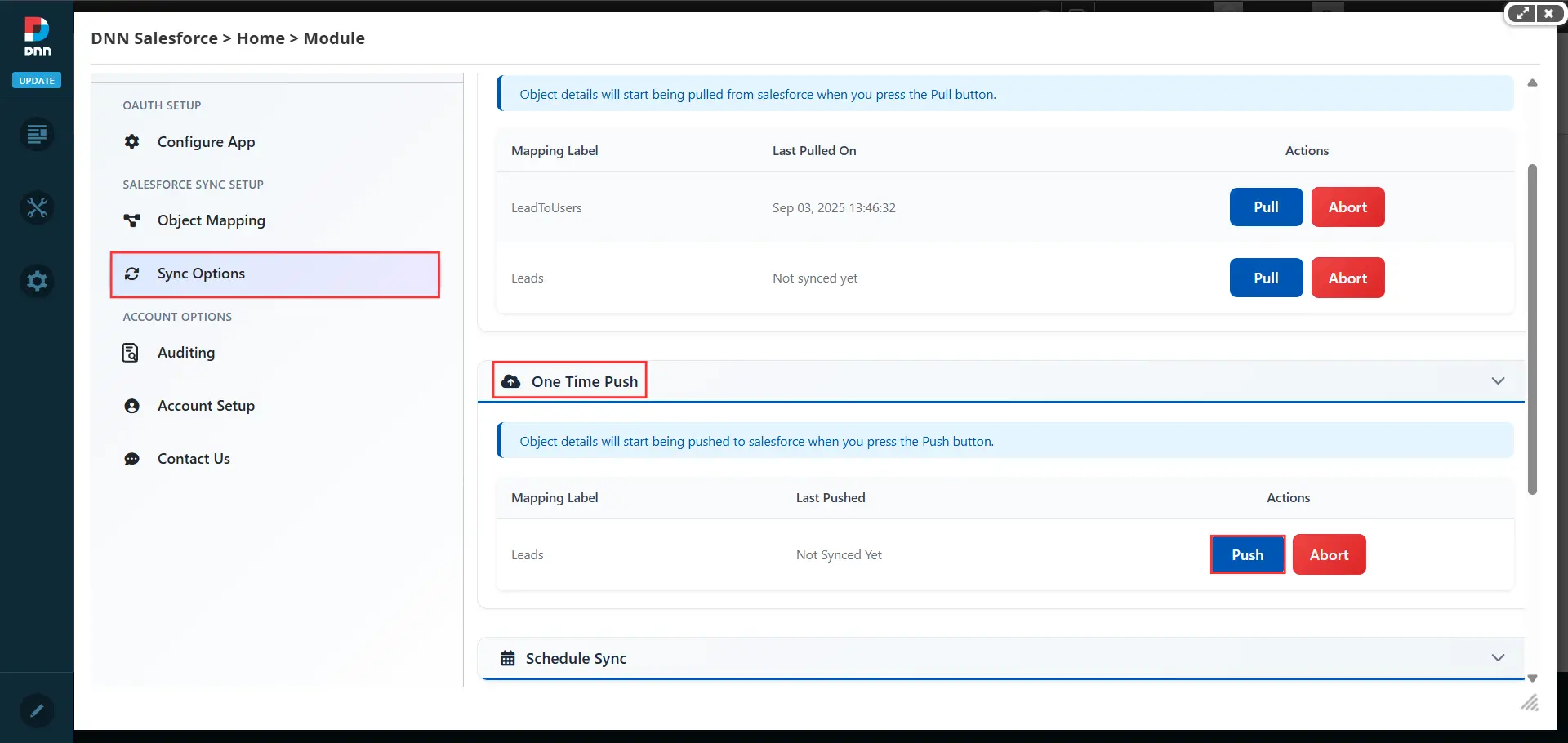Select Sync Options menu item

pos(275,274)
